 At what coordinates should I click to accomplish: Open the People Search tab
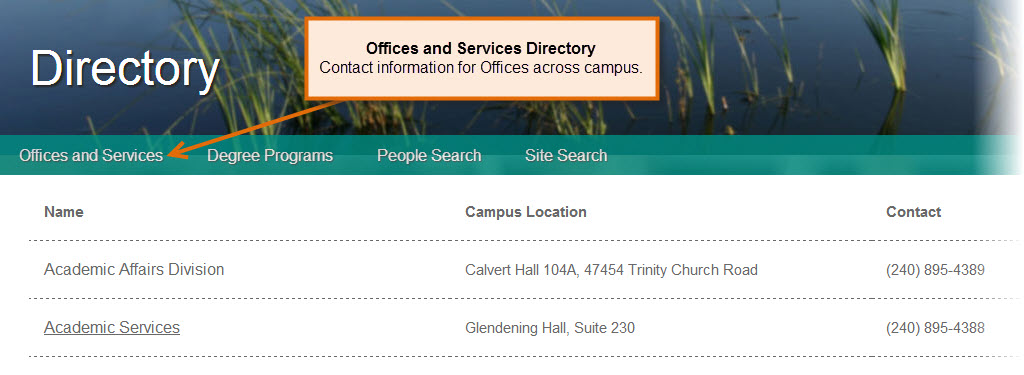[429, 155]
